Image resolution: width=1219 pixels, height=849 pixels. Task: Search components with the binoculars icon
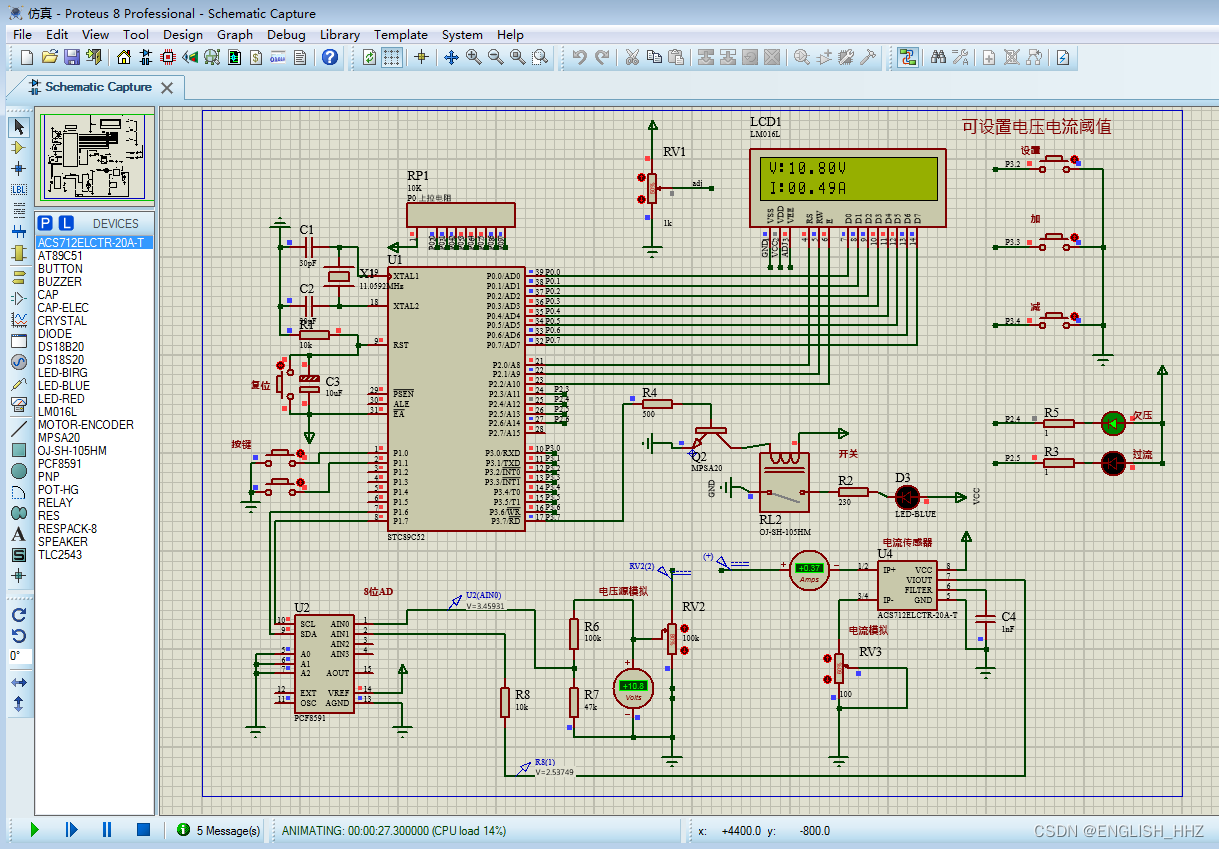(x=938, y=57)
